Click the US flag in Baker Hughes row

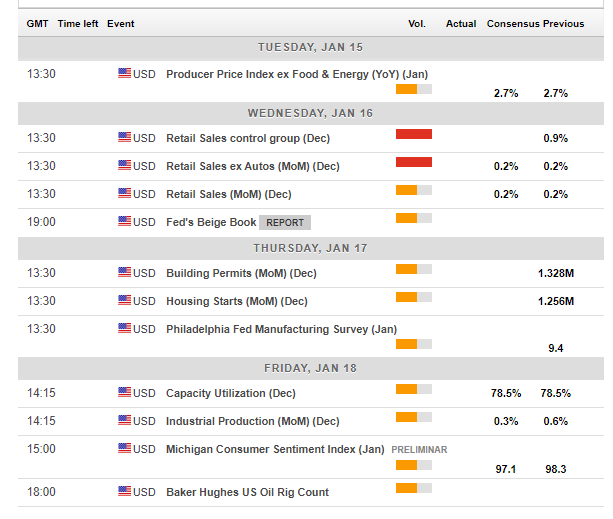[125, 492]
